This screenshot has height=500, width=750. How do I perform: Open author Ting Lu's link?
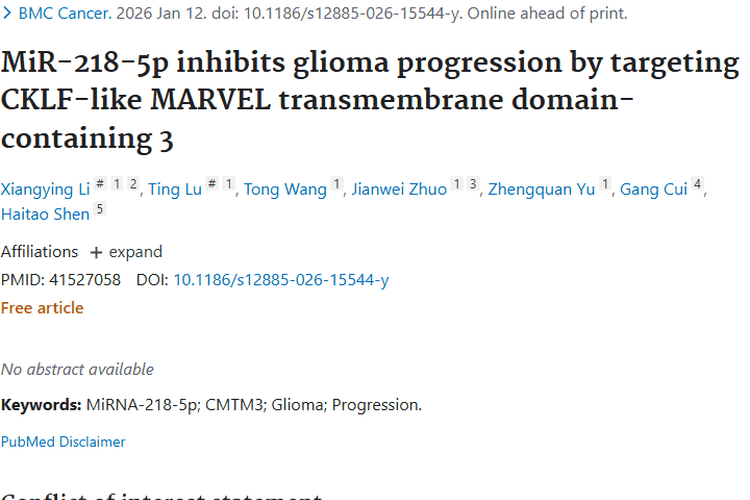click(175, 189)
